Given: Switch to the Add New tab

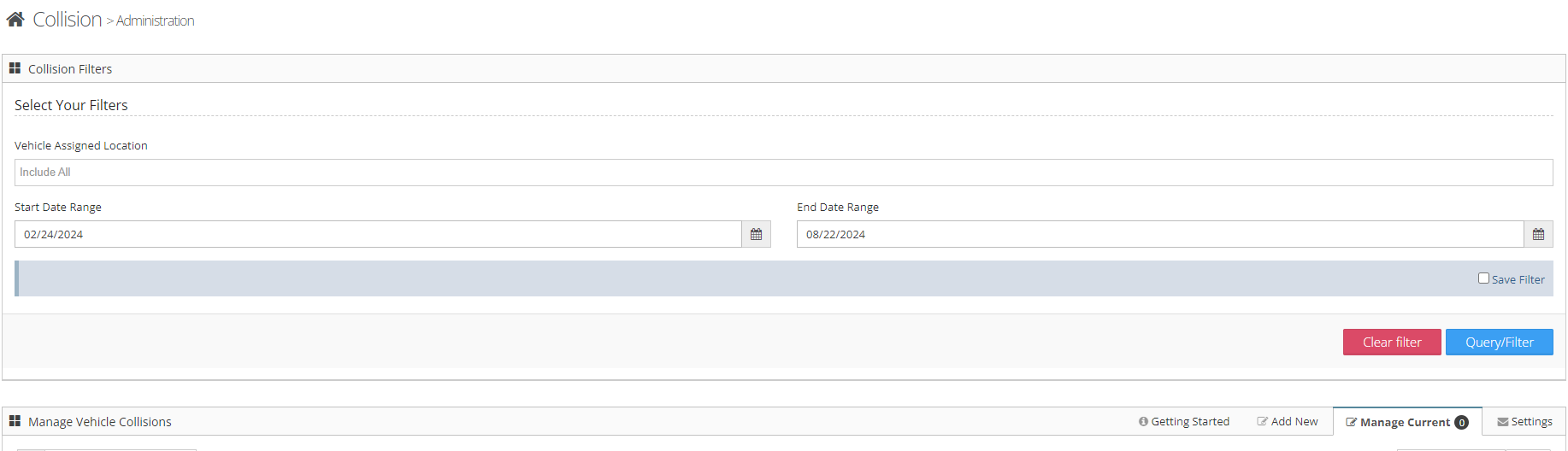Looking at the screenshot, I should click(1287, 422).
